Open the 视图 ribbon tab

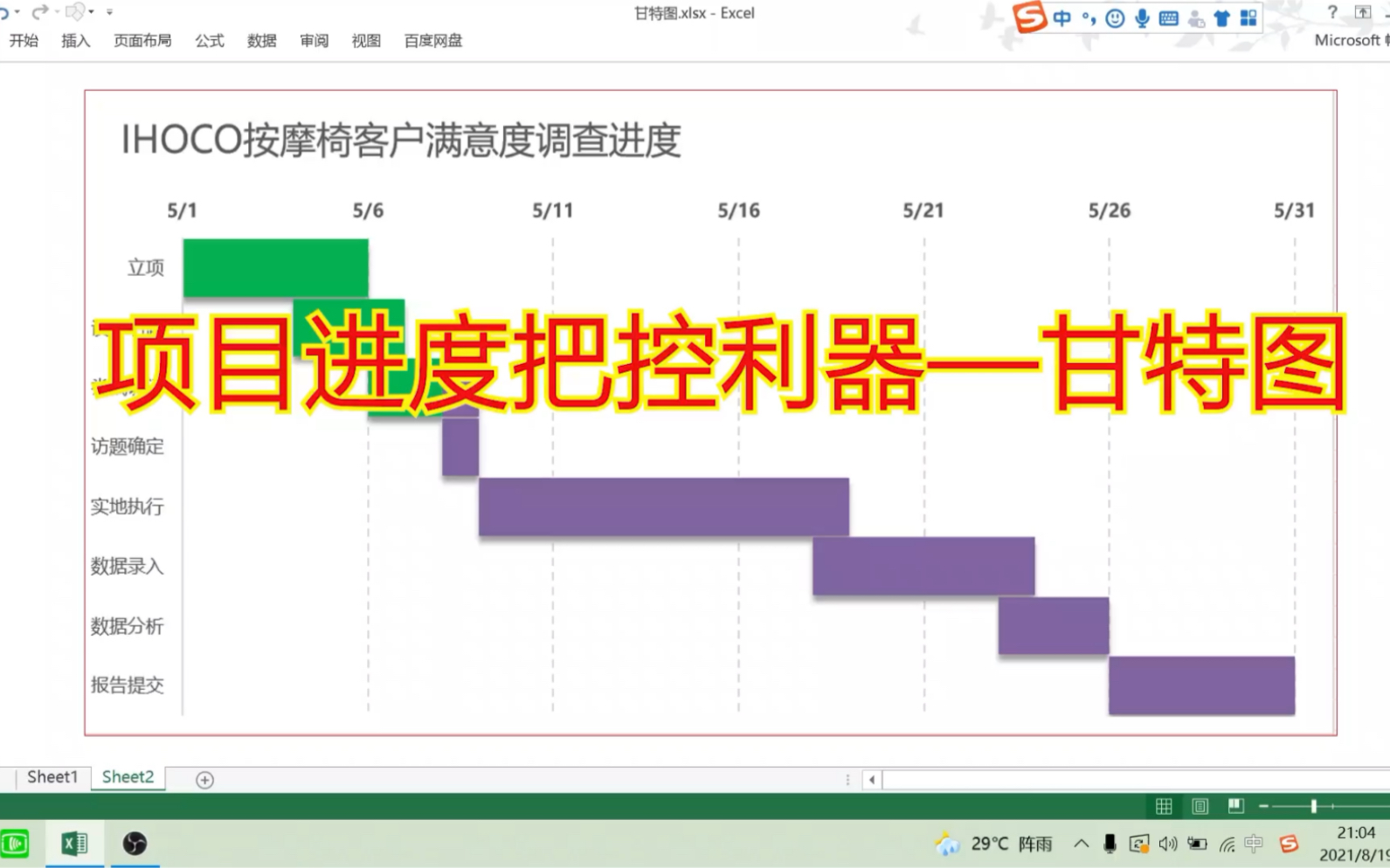[x=366, y=40]
